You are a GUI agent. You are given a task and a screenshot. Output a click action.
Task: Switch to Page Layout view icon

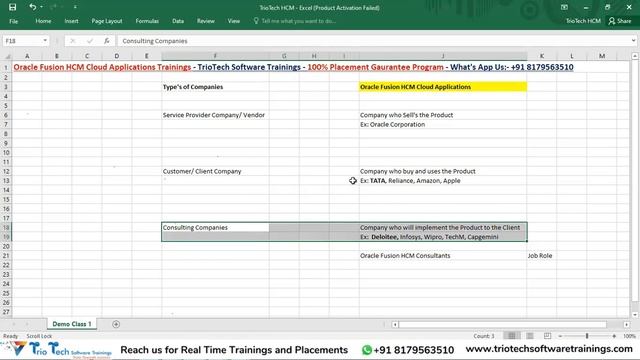530,336
